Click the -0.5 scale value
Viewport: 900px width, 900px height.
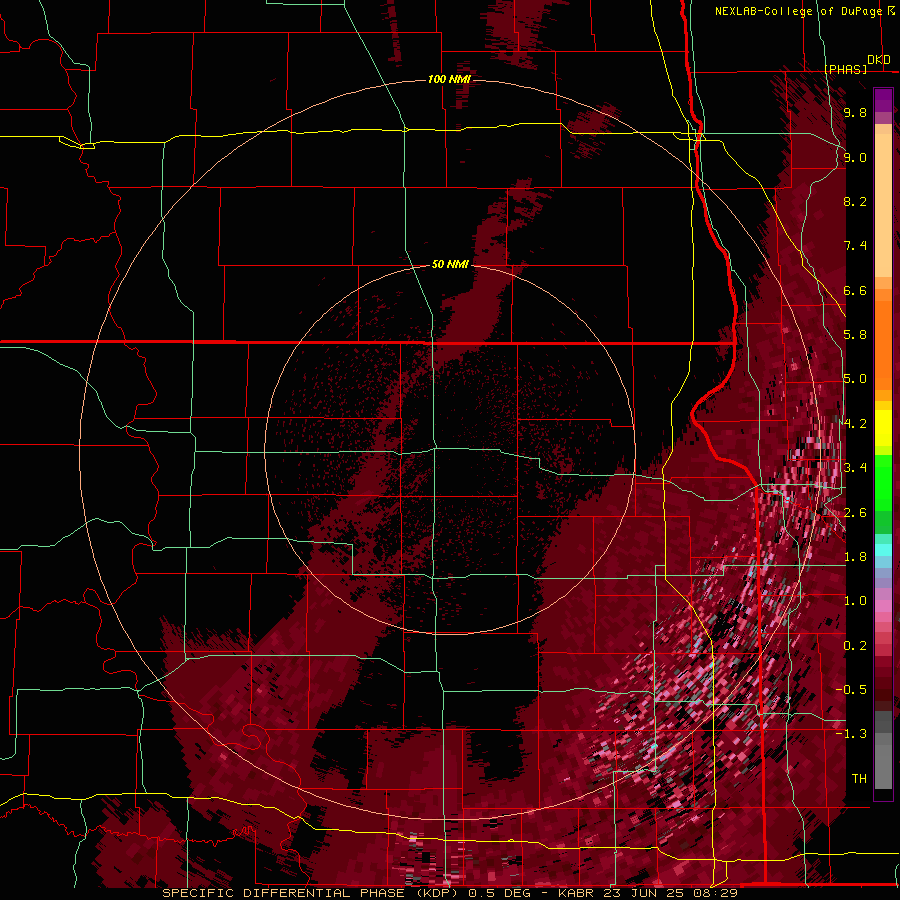tap(851, 690)
